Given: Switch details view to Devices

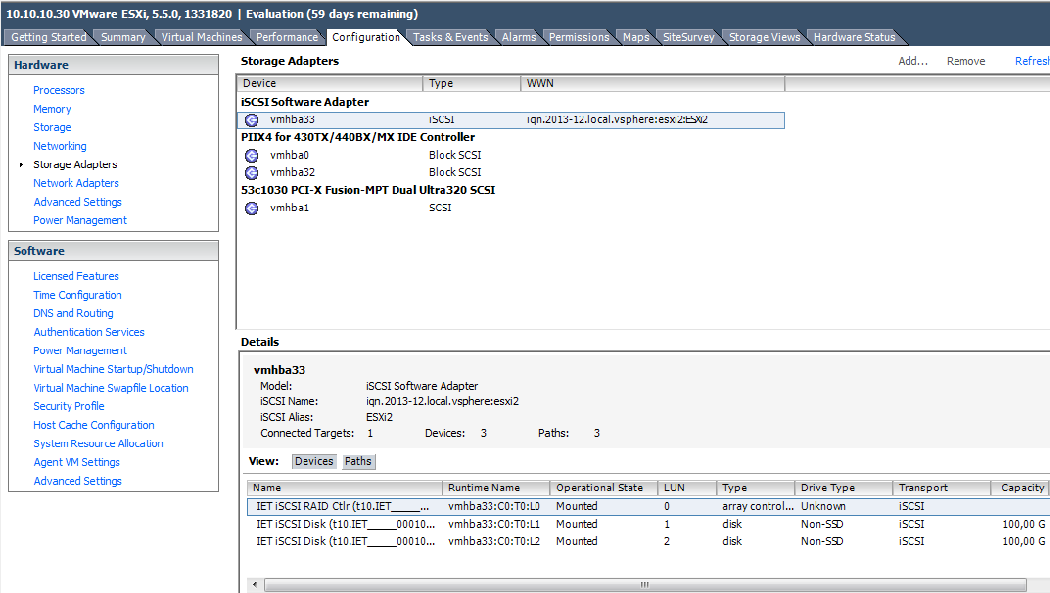Looking at the screenshot, I should click(314, 461).
